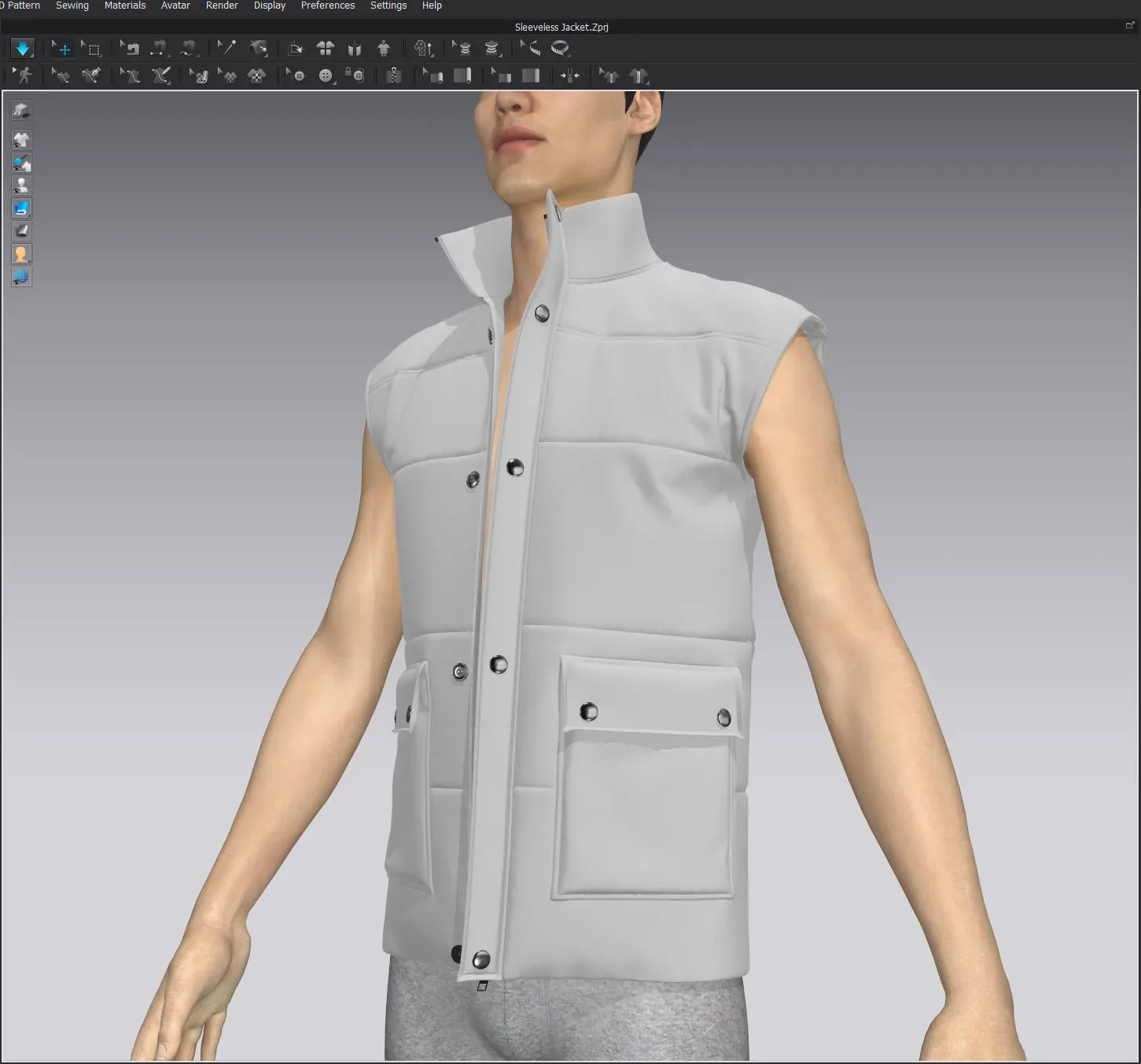The width and height of the screenshot is (1141, 1064).
Task: Open the Sewing menu
Action: [x=72, y=6]
